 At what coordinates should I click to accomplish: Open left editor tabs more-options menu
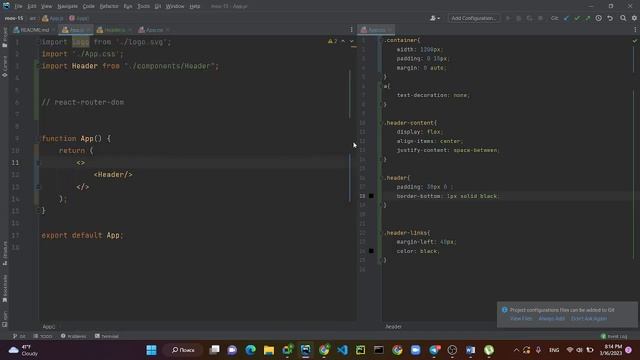point(351,29)
